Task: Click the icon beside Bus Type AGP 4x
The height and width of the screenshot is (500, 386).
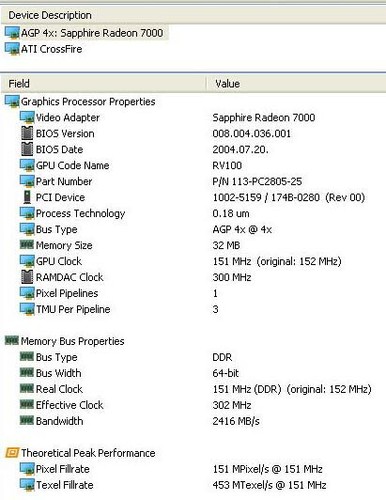Action: (x=27, y=229)
